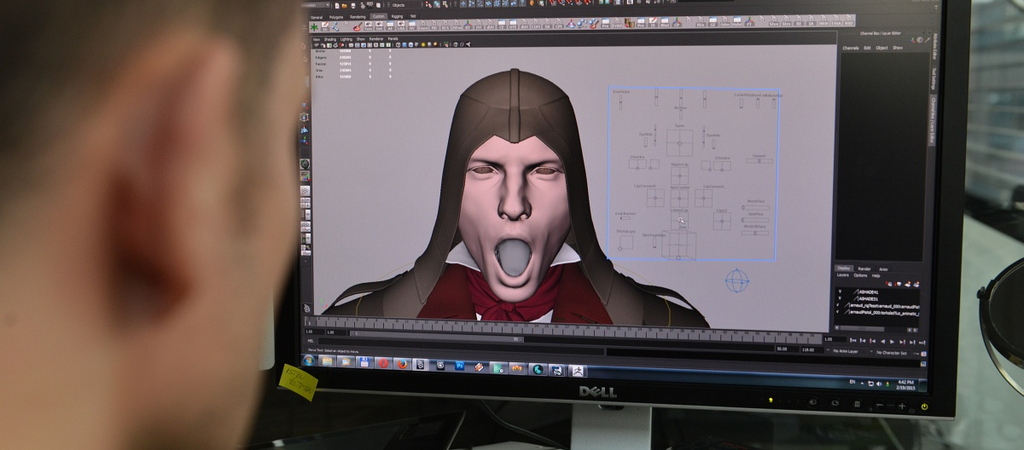
Task: Click the Windows Start button
Action: [309, 361]
